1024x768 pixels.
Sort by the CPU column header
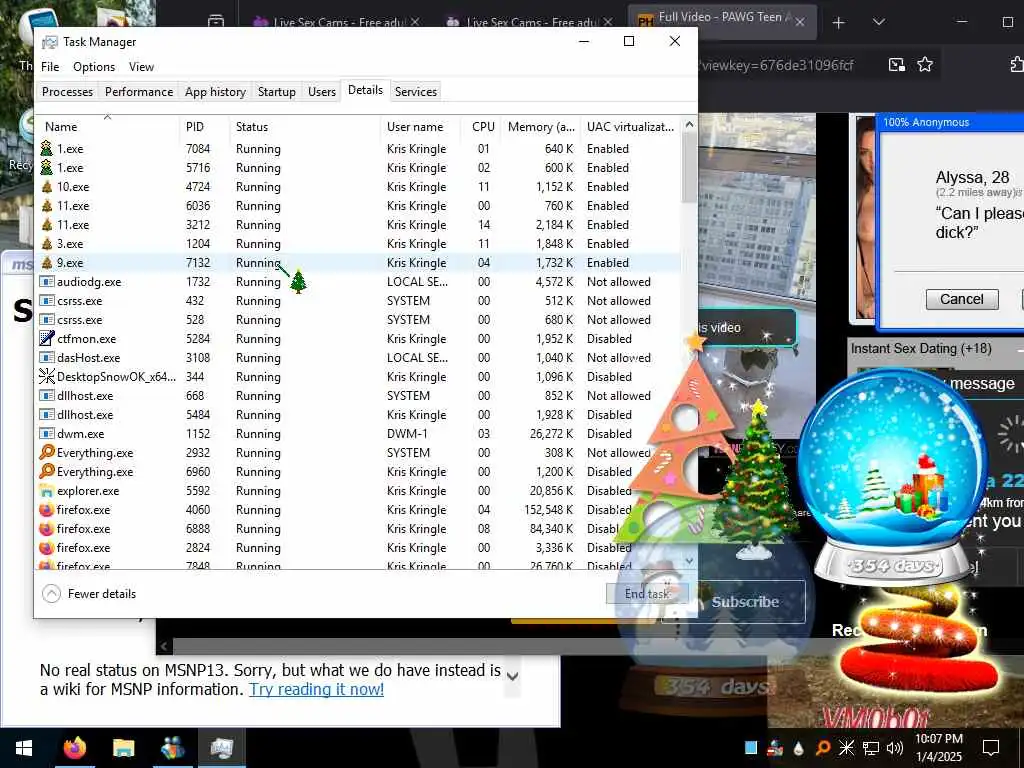[481, 127]
